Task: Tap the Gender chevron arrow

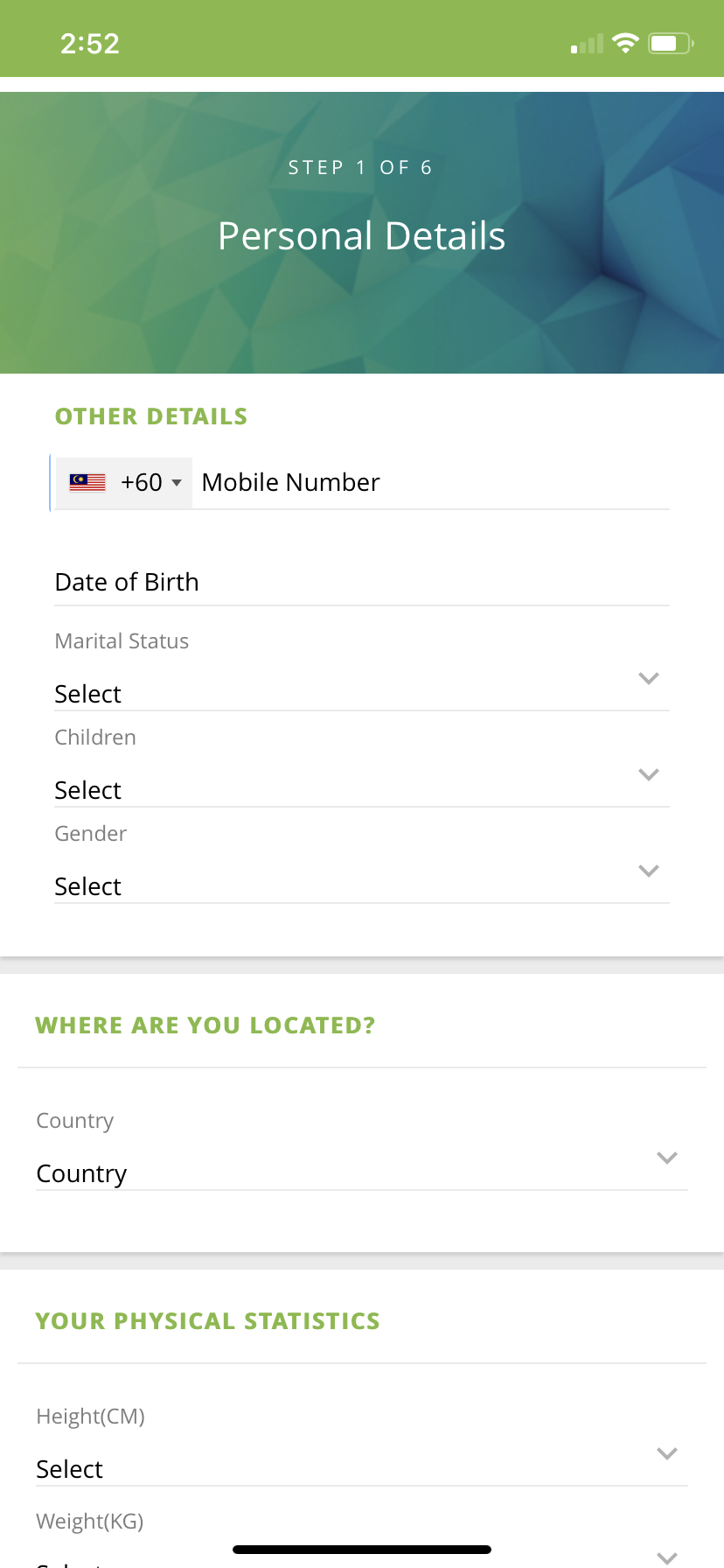Action: pyautogui.click(x=649, y=871)
